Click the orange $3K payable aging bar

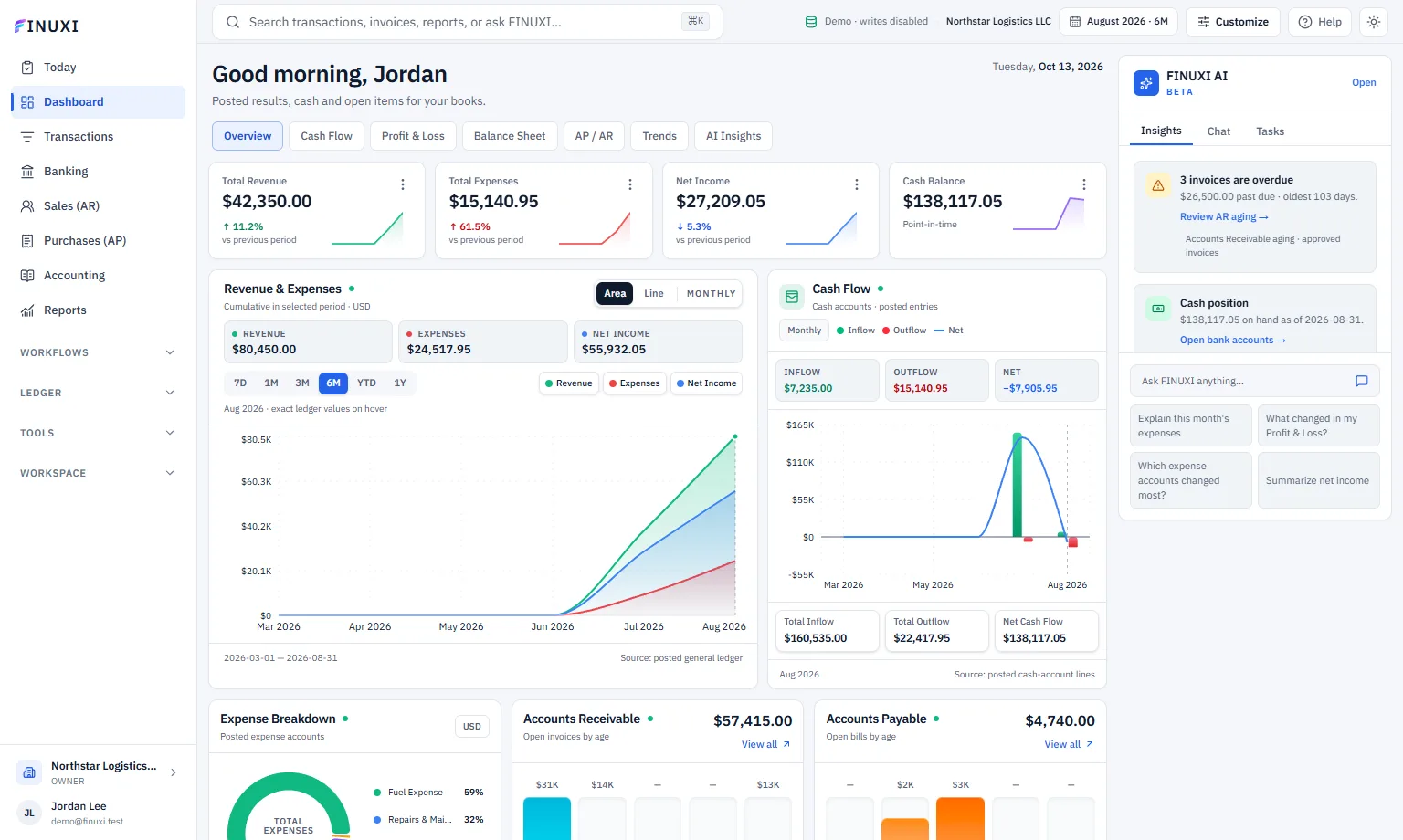(961, 819)
